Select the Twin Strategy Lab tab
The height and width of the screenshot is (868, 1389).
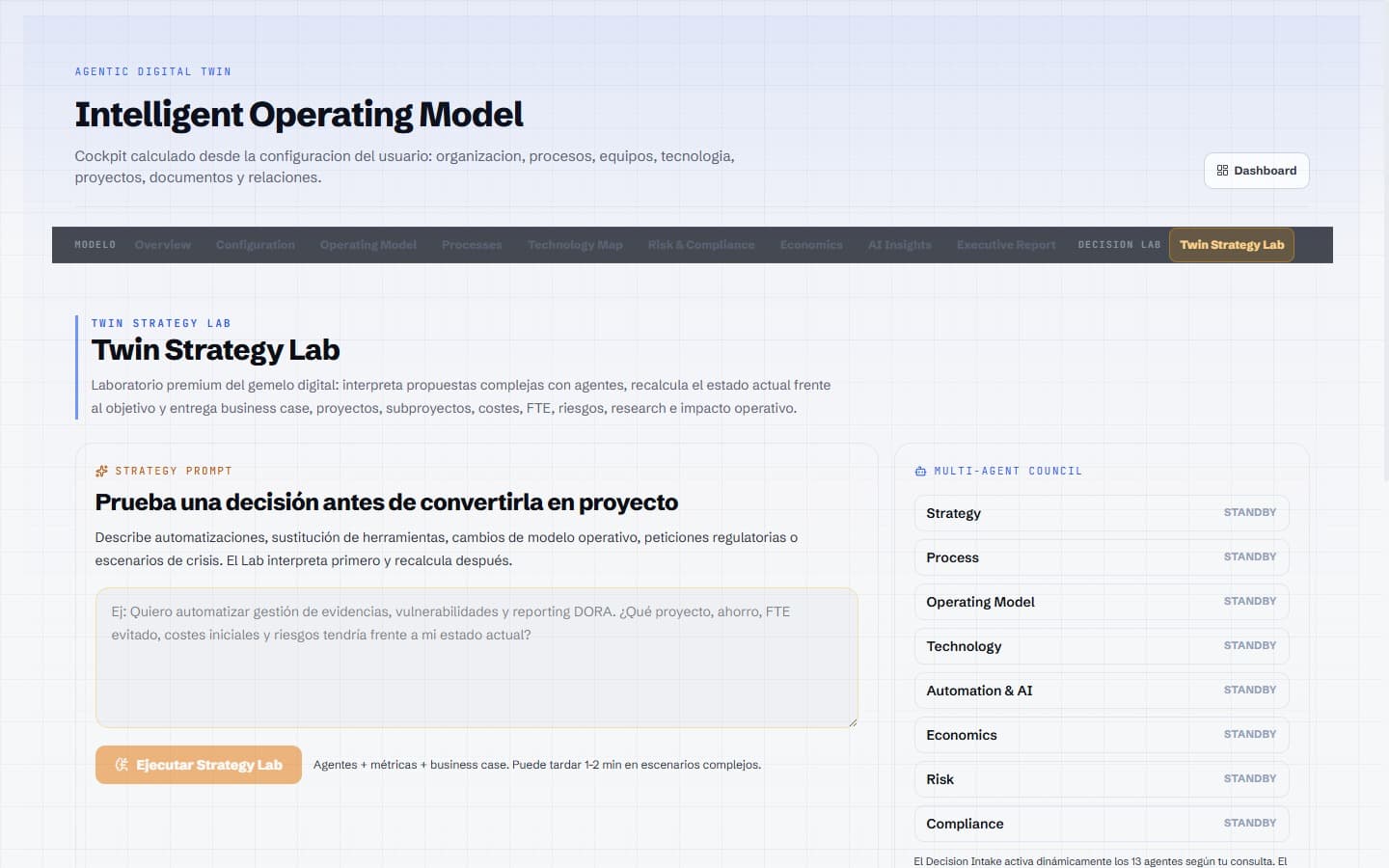point(1232,245)
